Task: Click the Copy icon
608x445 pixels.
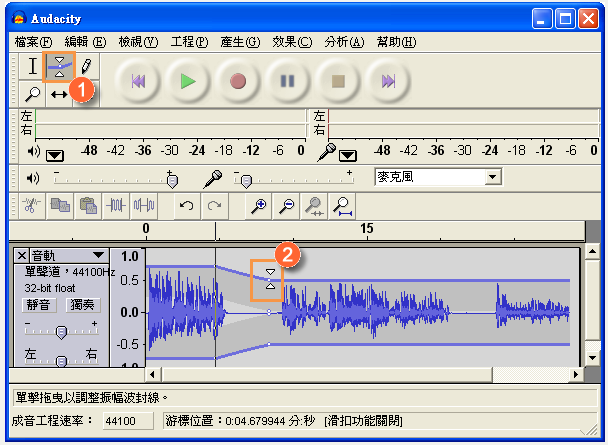Action: [x=60, y=205]
